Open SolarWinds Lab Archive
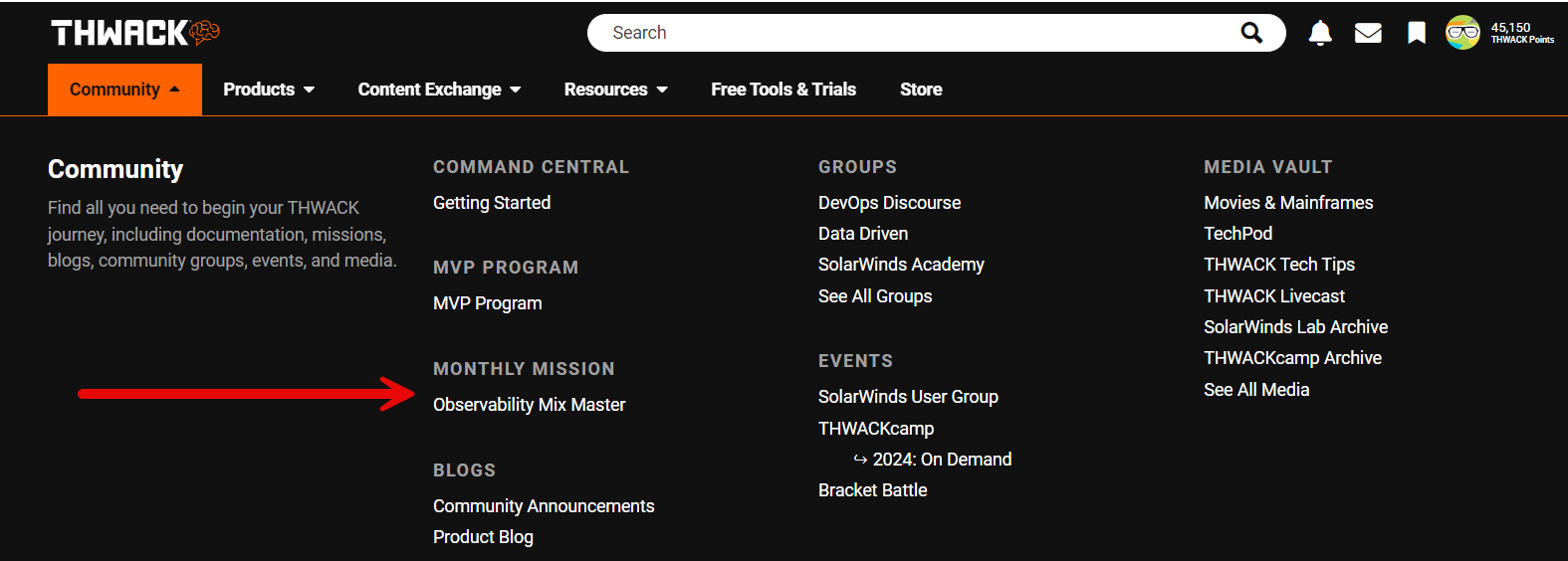1568x561 pixels. click(x=1295, y=327)
